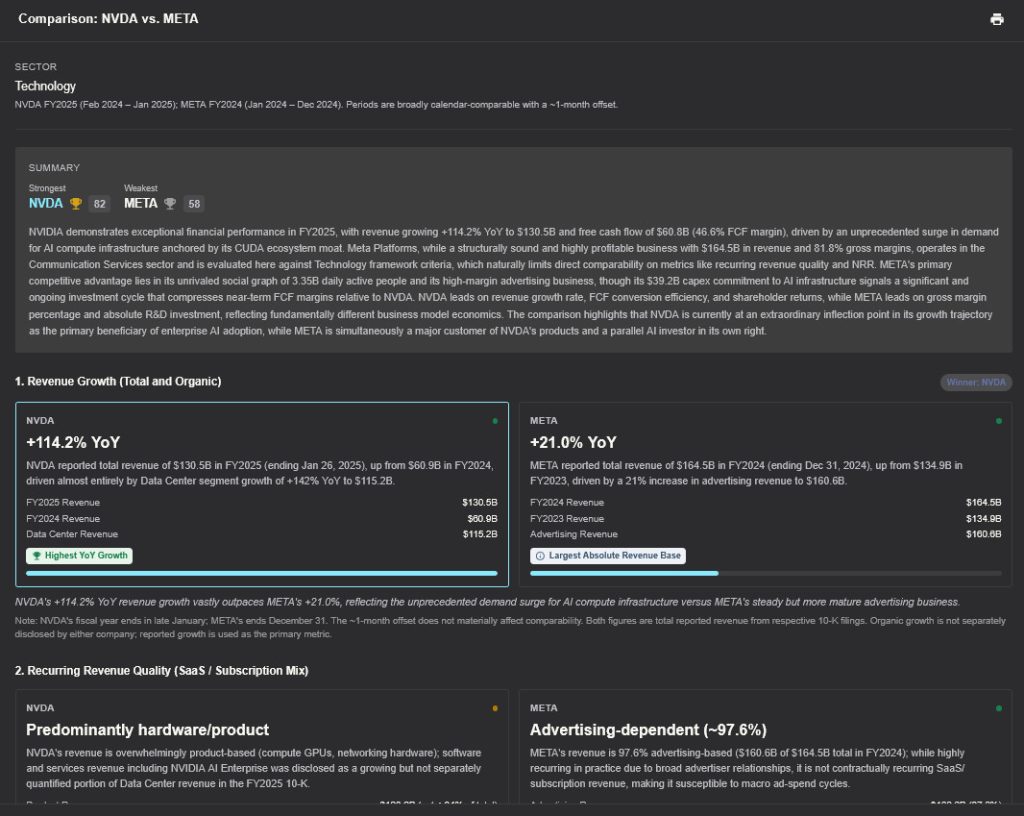Click META FY2024 Revenue value $164.5B

click(x=984, y=503)
